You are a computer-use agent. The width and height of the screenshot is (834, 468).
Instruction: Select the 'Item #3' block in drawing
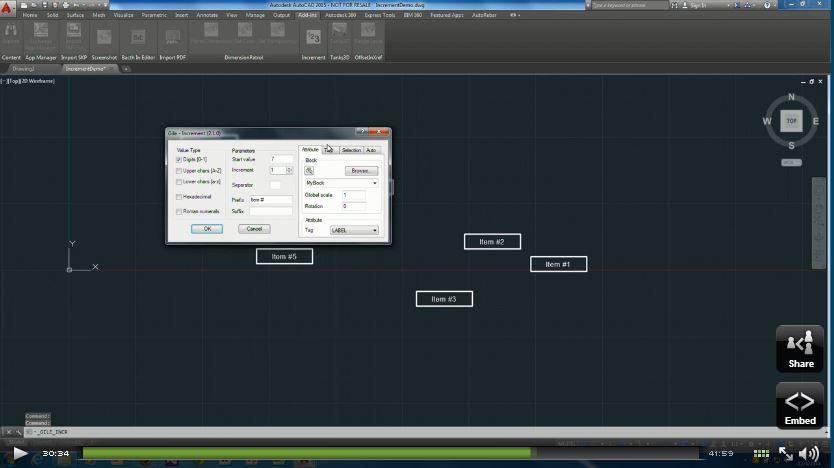point(444,299)
